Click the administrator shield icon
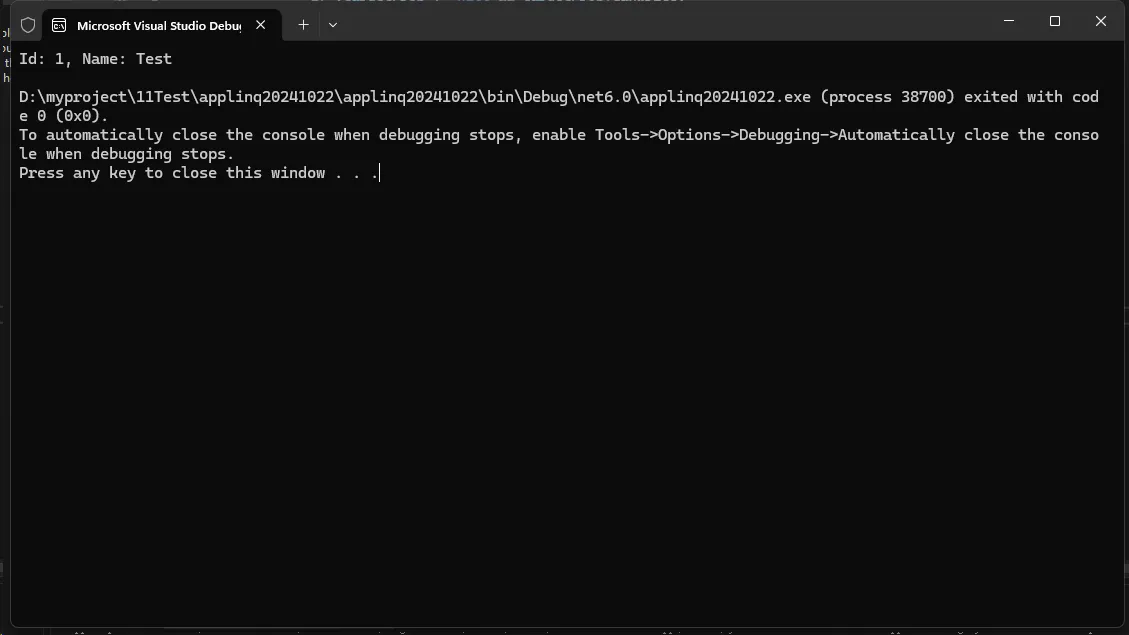The height and width of the screenshot is (635, 1129). point(28,25)
